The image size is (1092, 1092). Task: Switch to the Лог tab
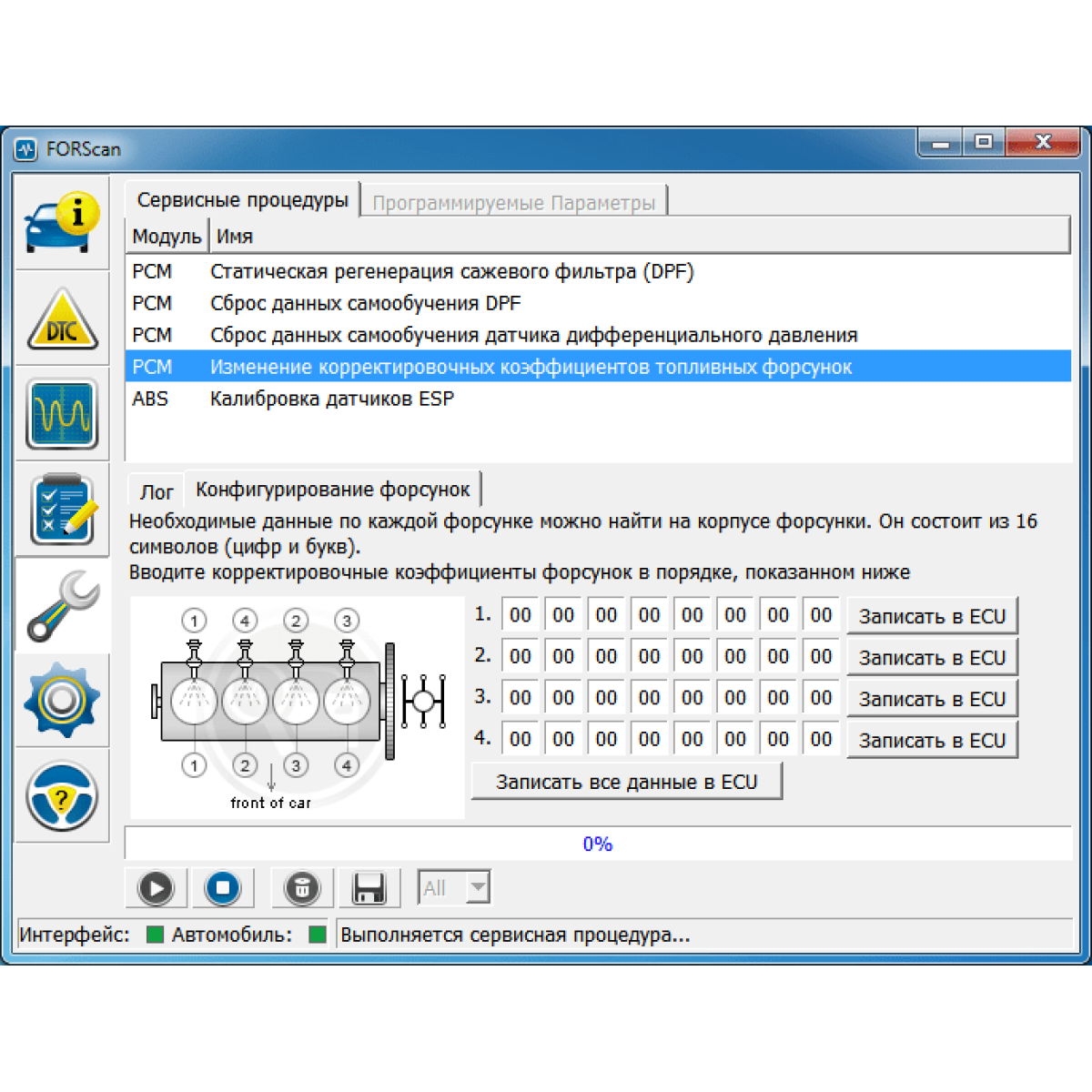(x=156, y=491)
